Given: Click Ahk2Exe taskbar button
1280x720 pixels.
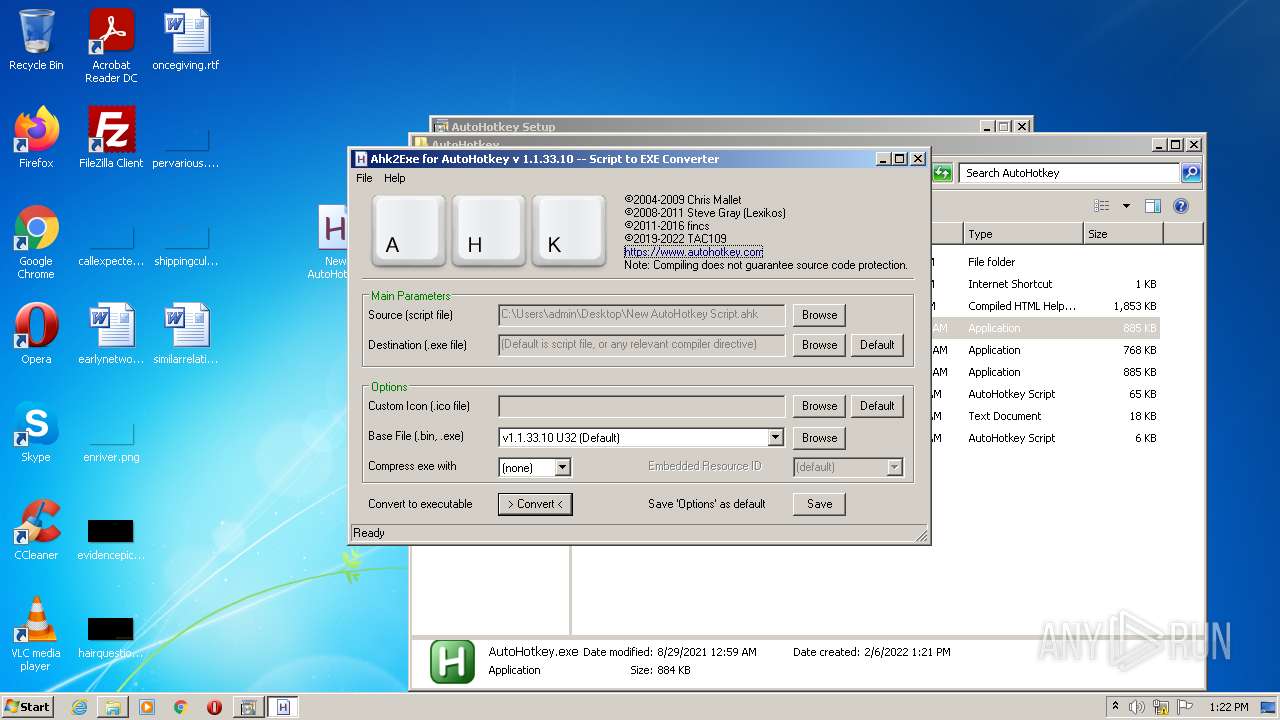Looking at the screenshot, I should [x=283, y=707].
